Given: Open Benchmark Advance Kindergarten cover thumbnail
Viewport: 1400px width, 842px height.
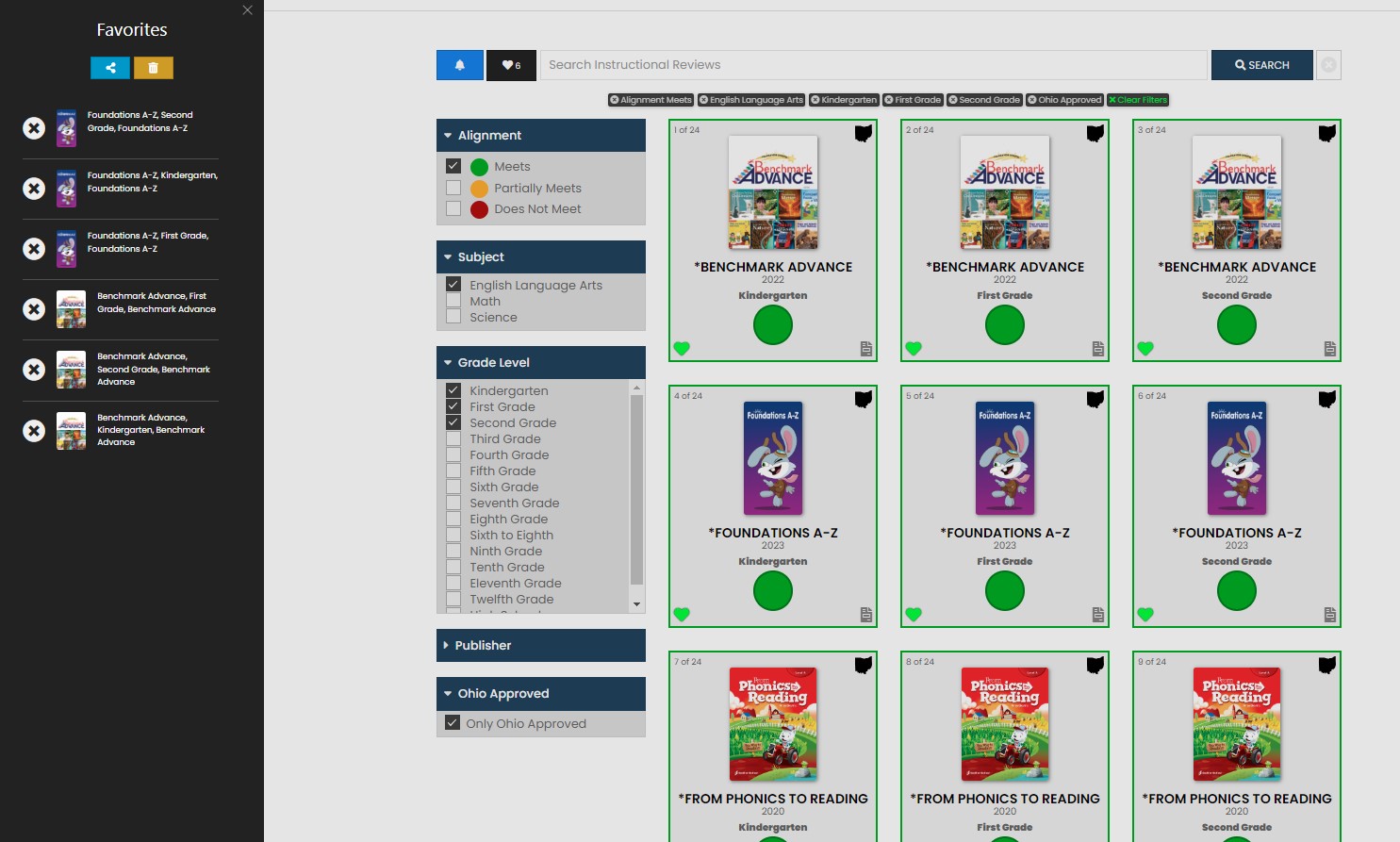Looking at the screenshot, I should click(x=773, y=192).
